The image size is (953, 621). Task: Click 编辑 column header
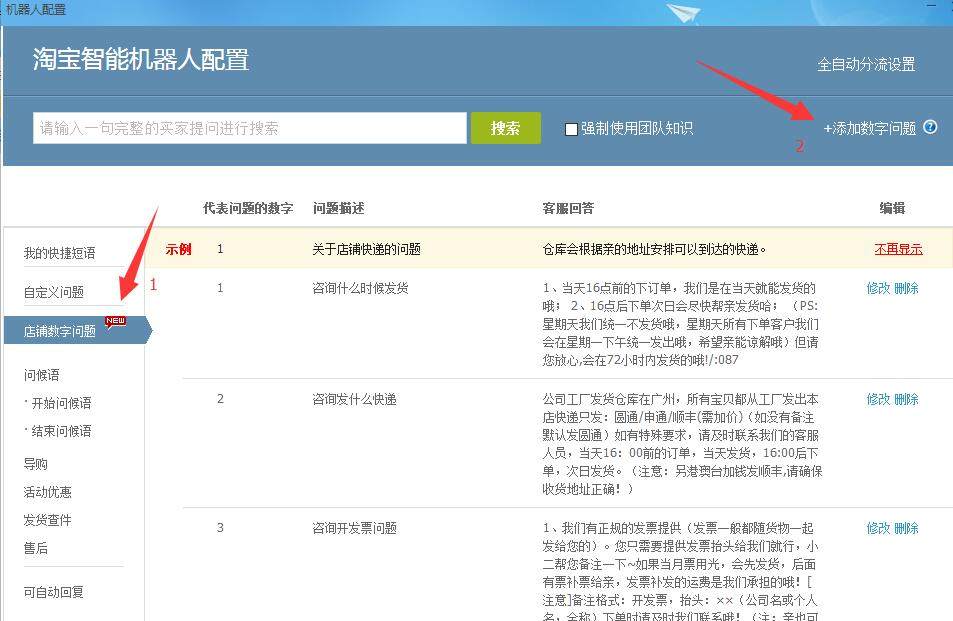point(892,208)
